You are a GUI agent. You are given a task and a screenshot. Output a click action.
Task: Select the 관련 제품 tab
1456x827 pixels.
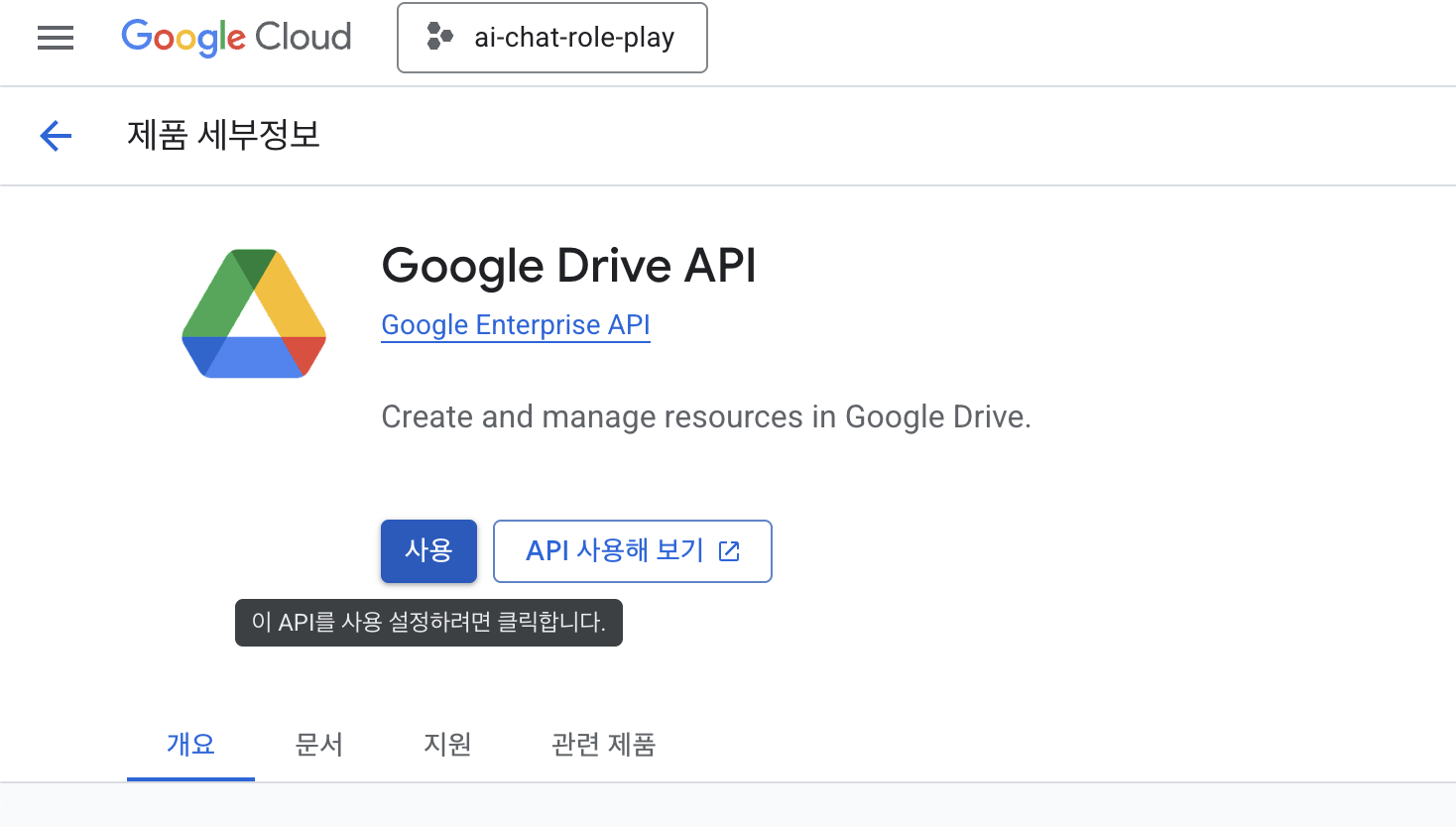(604, 745)
